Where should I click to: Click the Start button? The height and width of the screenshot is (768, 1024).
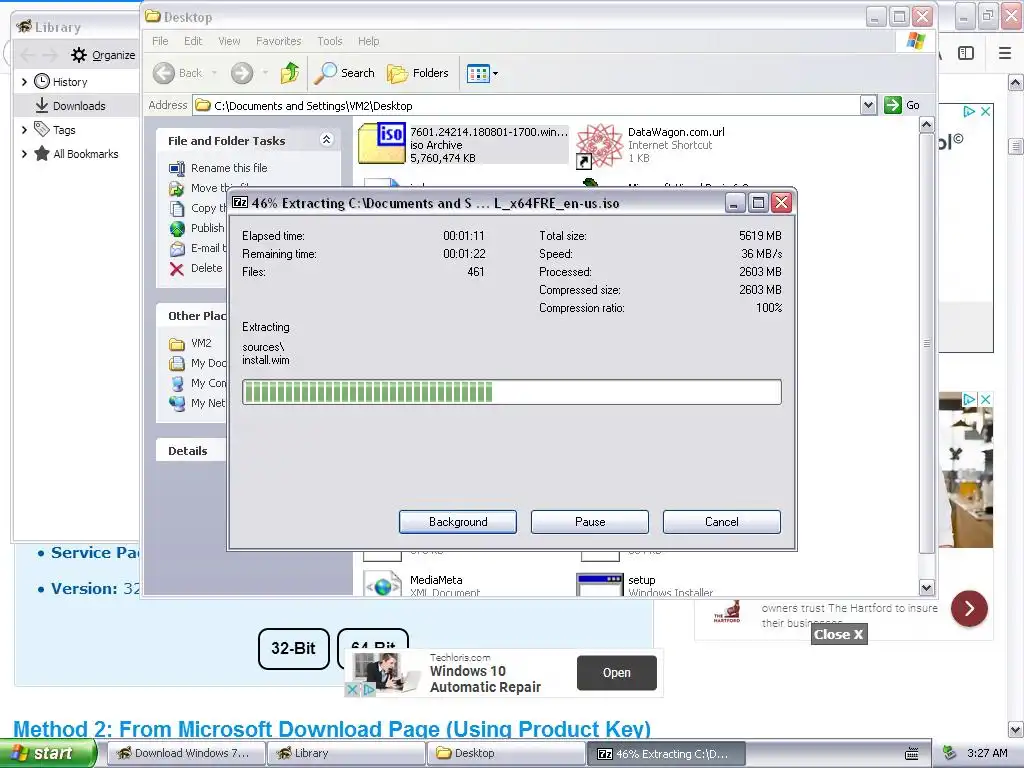click(x=48, y=753)
